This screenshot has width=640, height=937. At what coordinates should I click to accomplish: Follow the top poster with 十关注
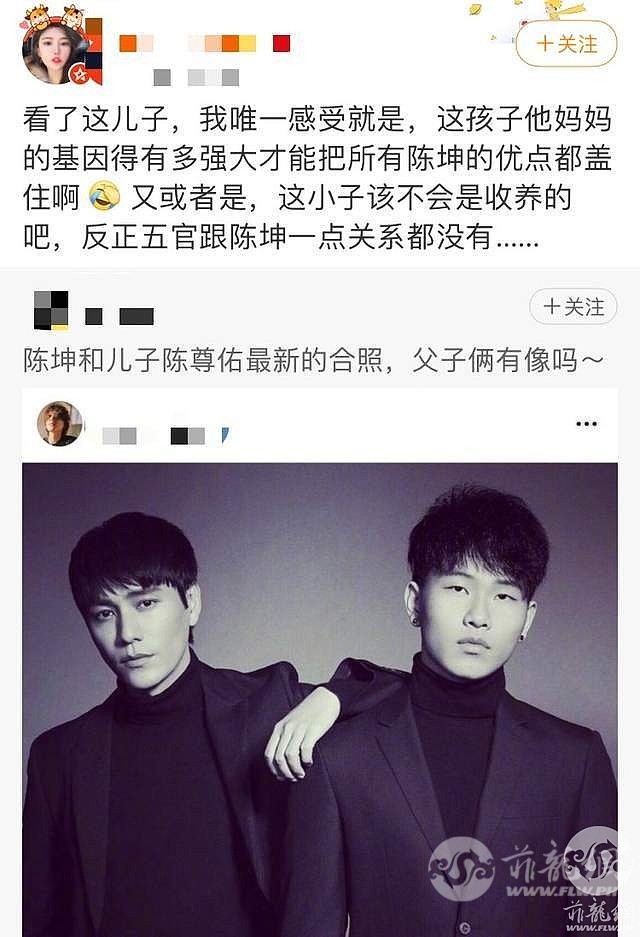[566, 44]
